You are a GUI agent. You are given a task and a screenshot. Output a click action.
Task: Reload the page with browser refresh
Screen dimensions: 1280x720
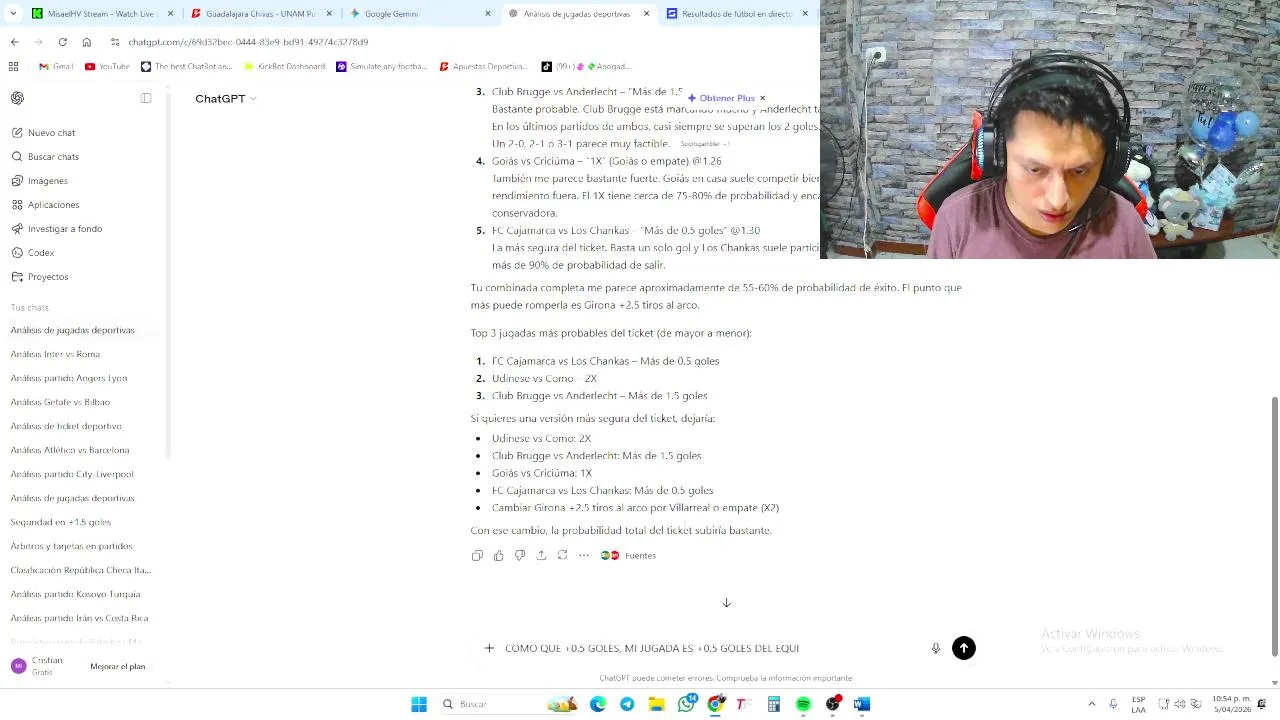62,42
